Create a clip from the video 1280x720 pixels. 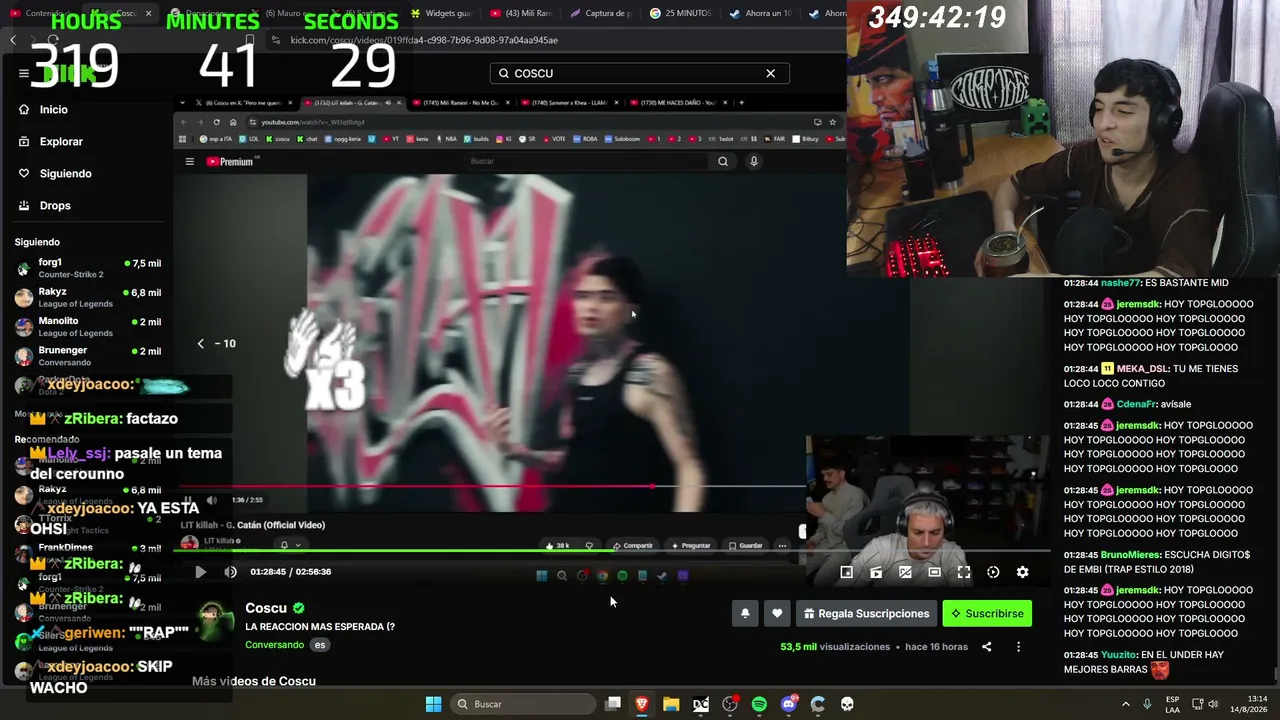876,572
